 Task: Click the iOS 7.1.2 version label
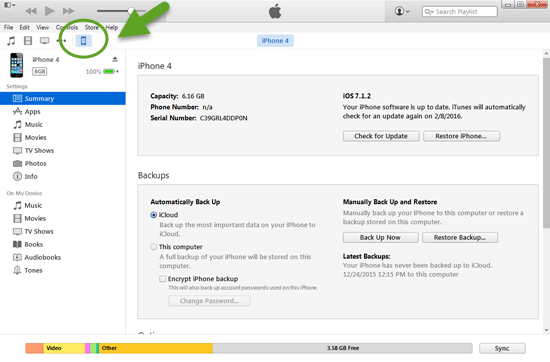pos(357,96)
